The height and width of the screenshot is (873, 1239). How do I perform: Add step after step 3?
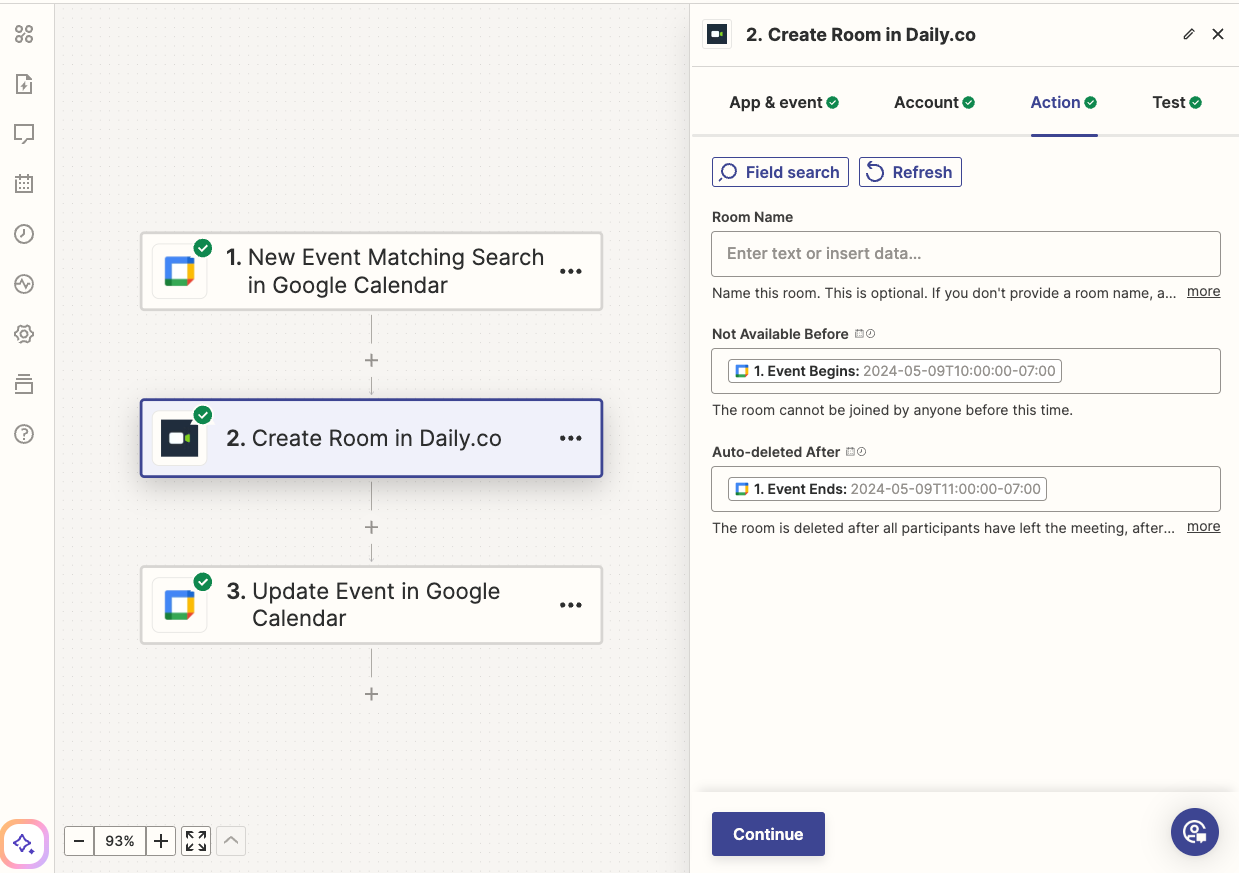(x=371, y=694)
